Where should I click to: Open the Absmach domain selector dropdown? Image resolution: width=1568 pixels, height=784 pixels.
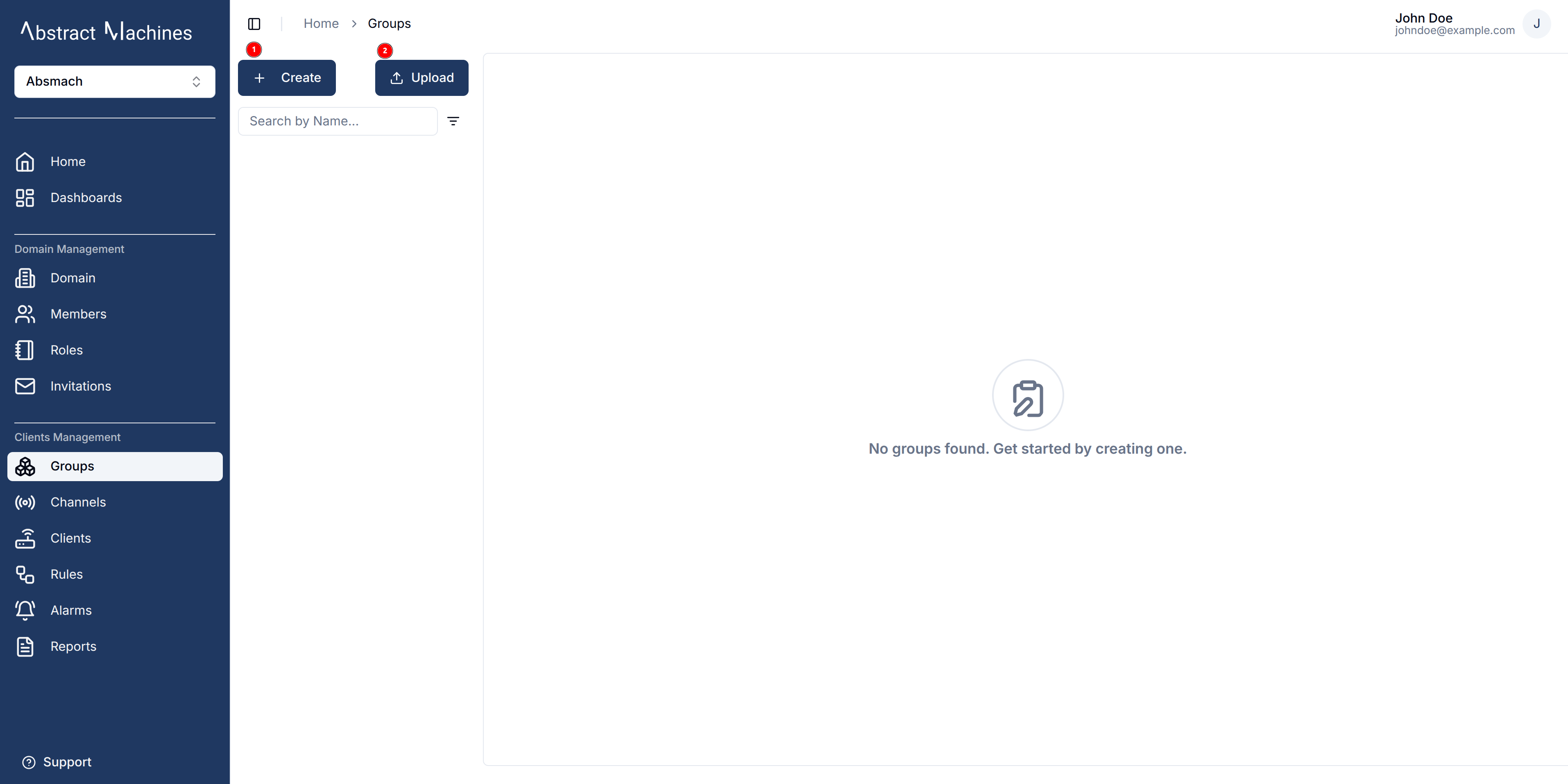pos(114,82)
